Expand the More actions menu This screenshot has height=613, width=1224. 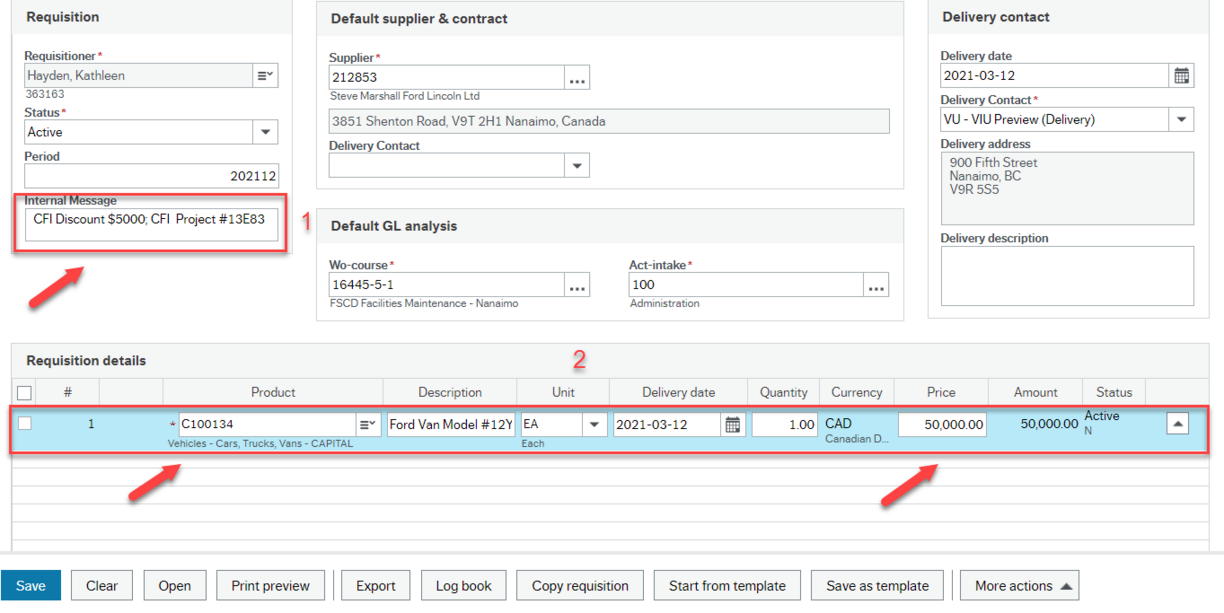point(1018,586)
